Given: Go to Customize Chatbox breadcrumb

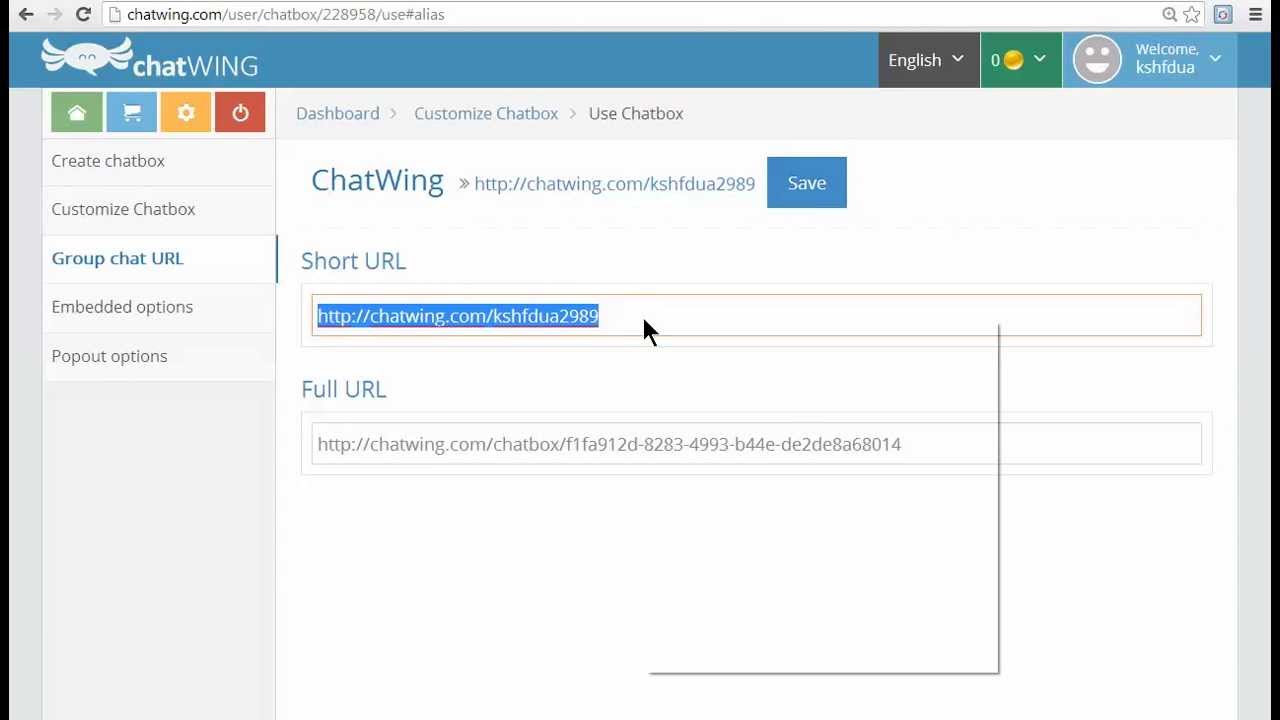Looking at the screenshot, I should point(486,113).
